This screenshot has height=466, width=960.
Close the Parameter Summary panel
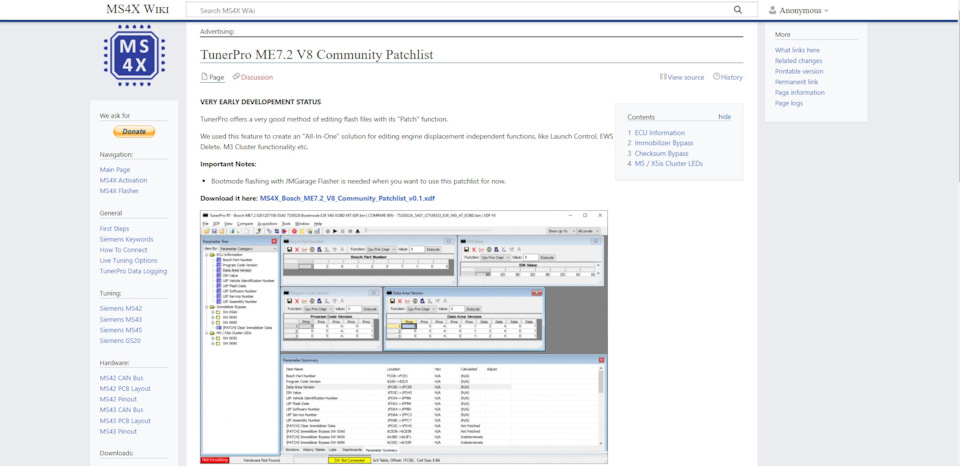pyautogui.click(x=601, y=359)
